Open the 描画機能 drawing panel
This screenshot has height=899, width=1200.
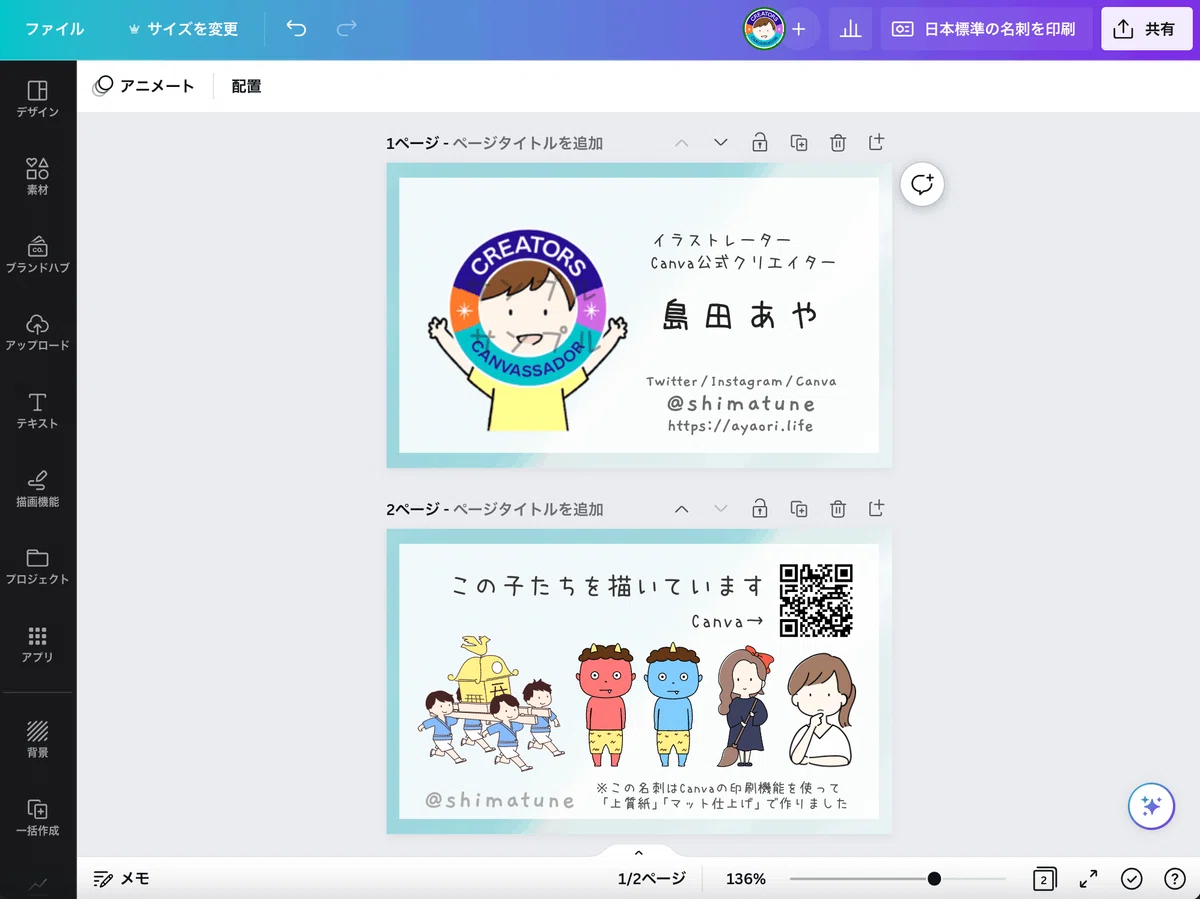coord(38,489)
